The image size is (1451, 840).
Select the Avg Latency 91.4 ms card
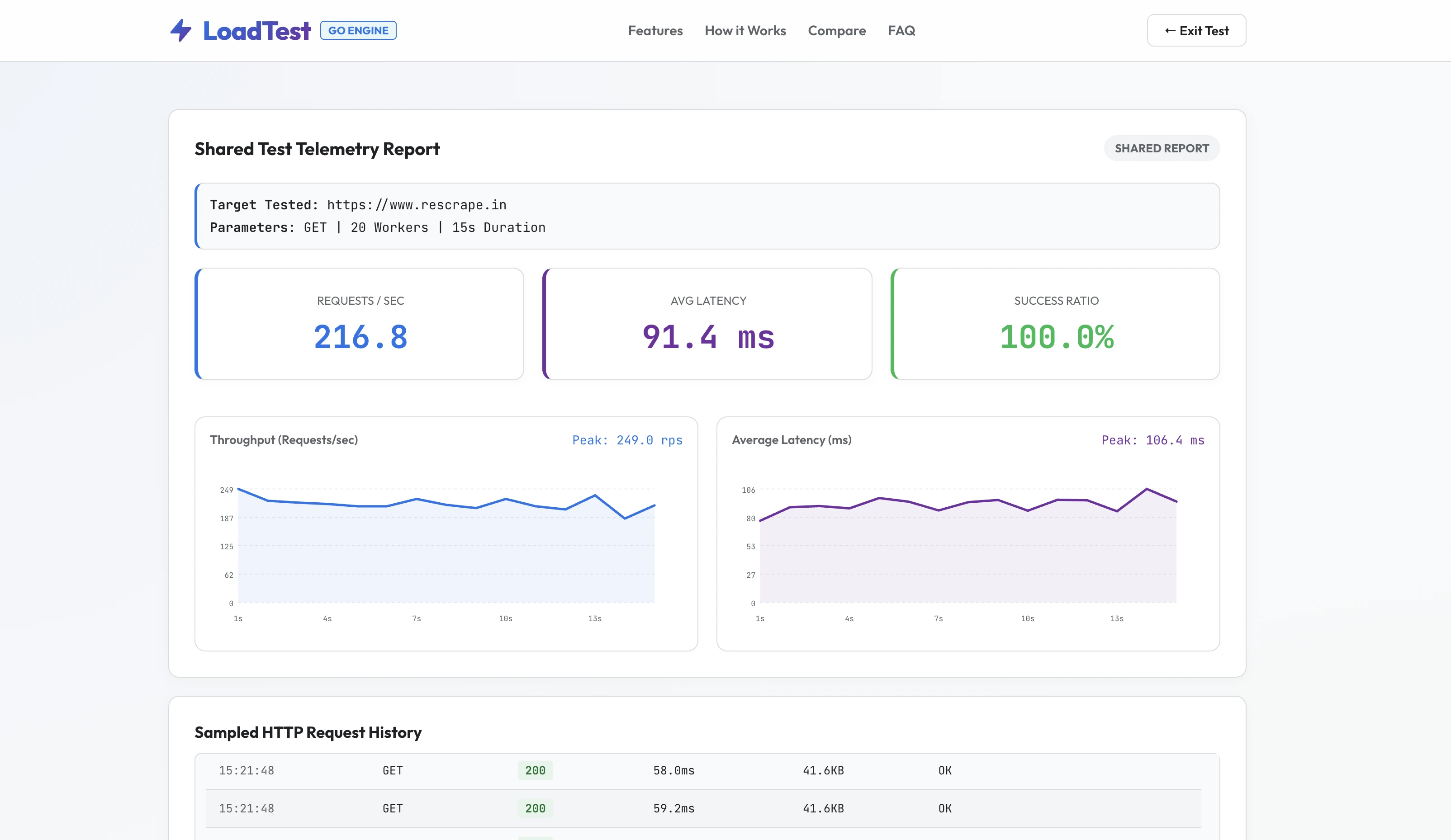[707, 324]
